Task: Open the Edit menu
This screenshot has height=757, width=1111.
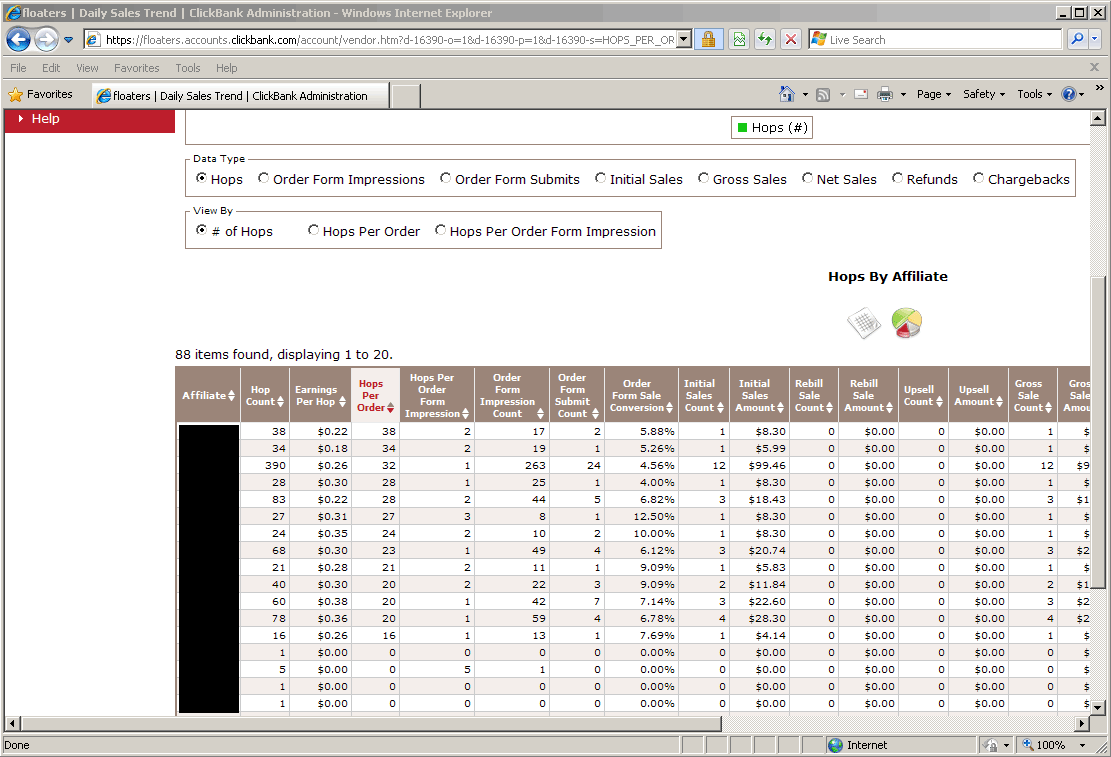Action: [51, 68]
